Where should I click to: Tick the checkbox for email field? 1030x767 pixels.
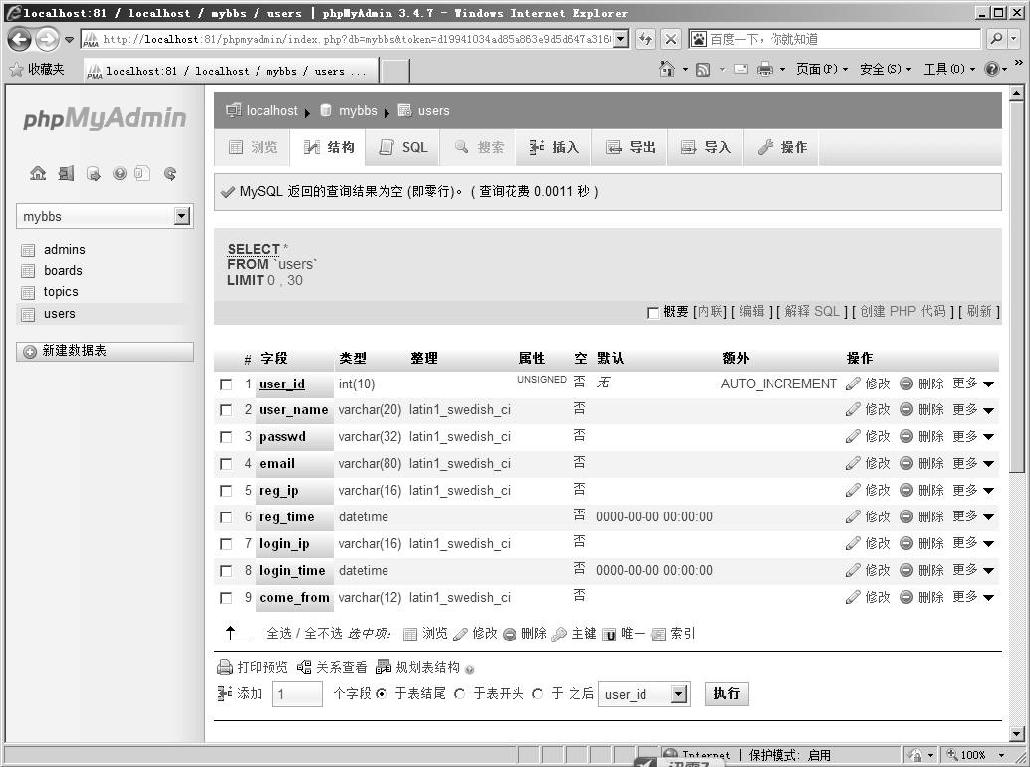pos(226,464)
